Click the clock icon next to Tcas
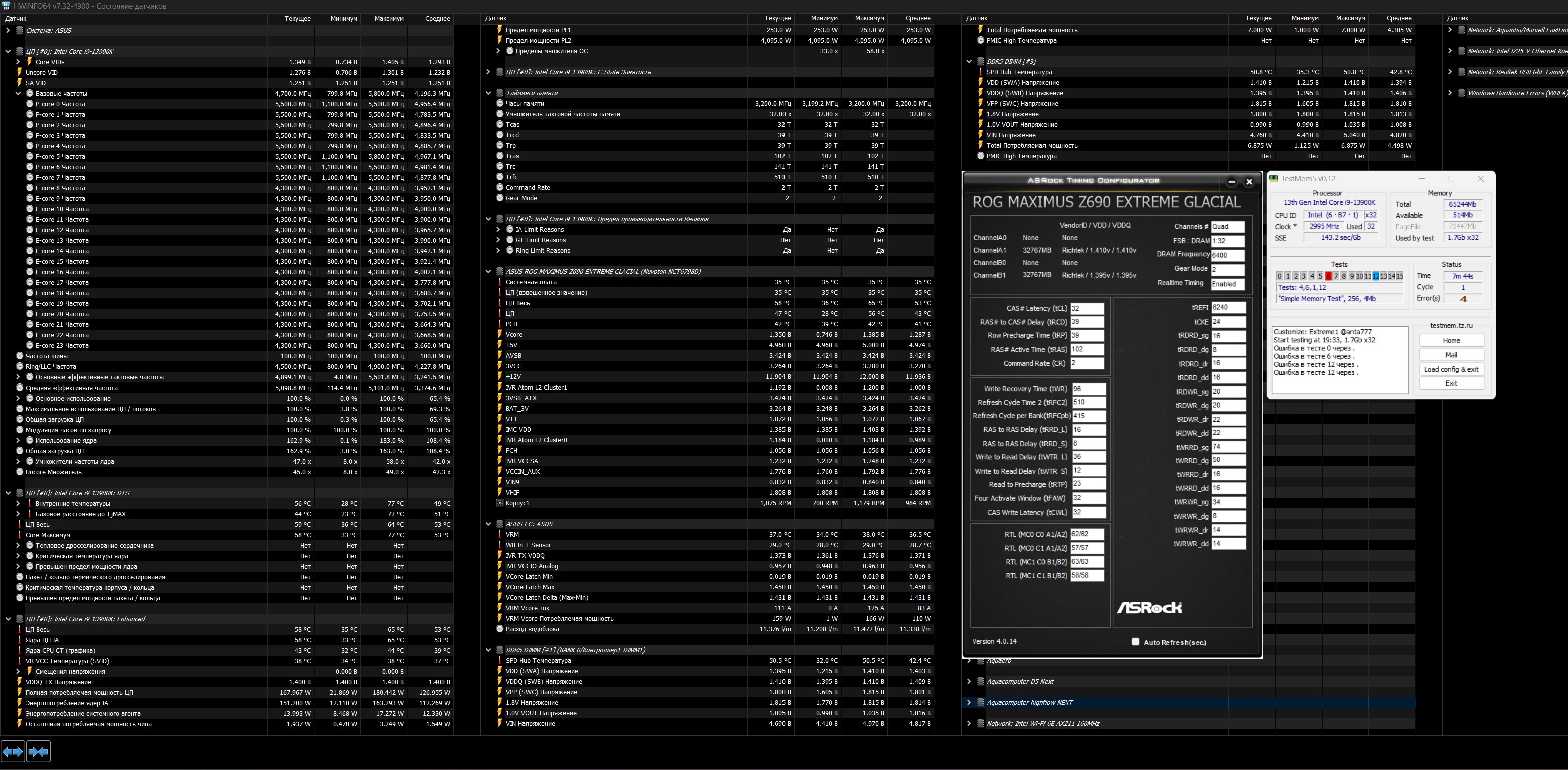The width and height of the screenshot is (1568, 770). click(x=500, y=124)
